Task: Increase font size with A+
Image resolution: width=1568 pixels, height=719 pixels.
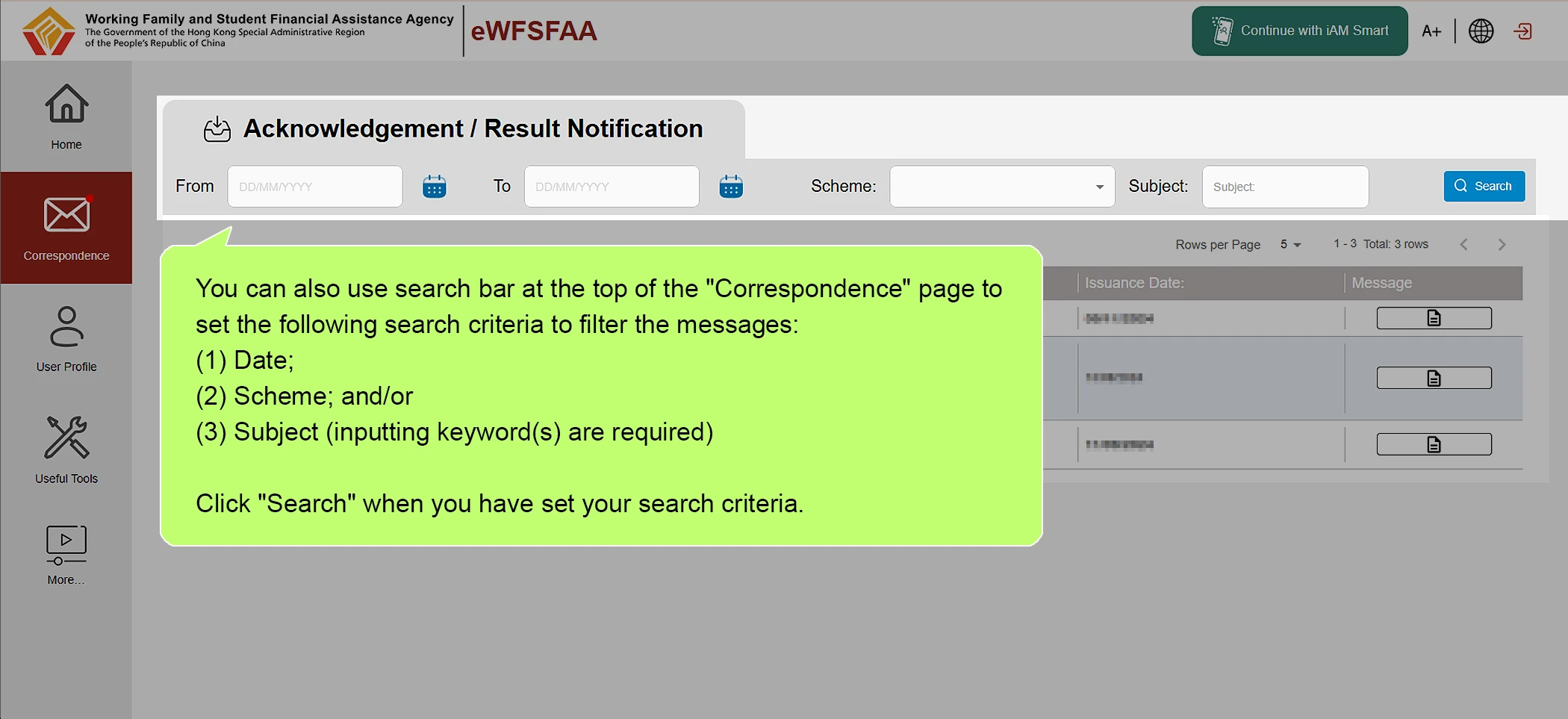Action: [x=1431, y=31]
